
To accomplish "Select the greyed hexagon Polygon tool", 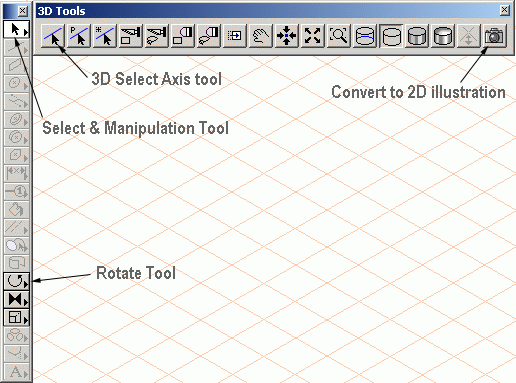I will [x=16, y=156].
